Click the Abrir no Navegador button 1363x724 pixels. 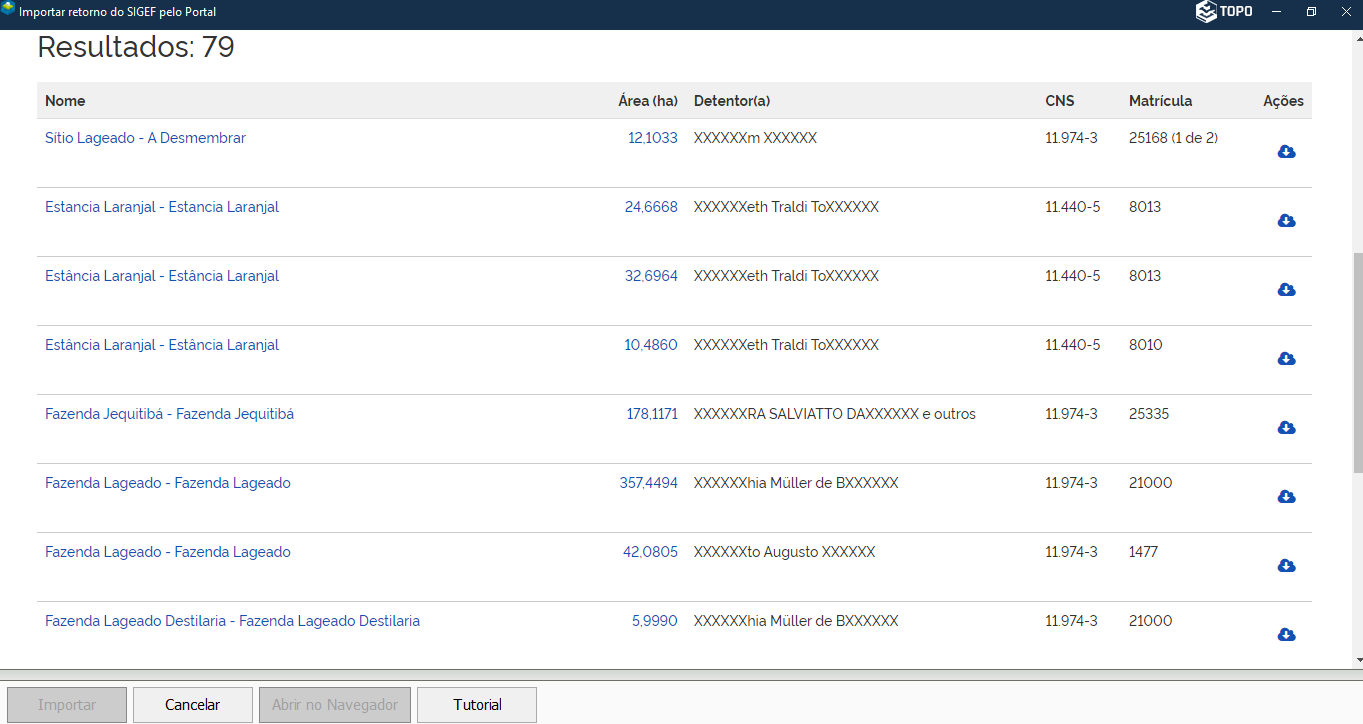click(335, 705)
